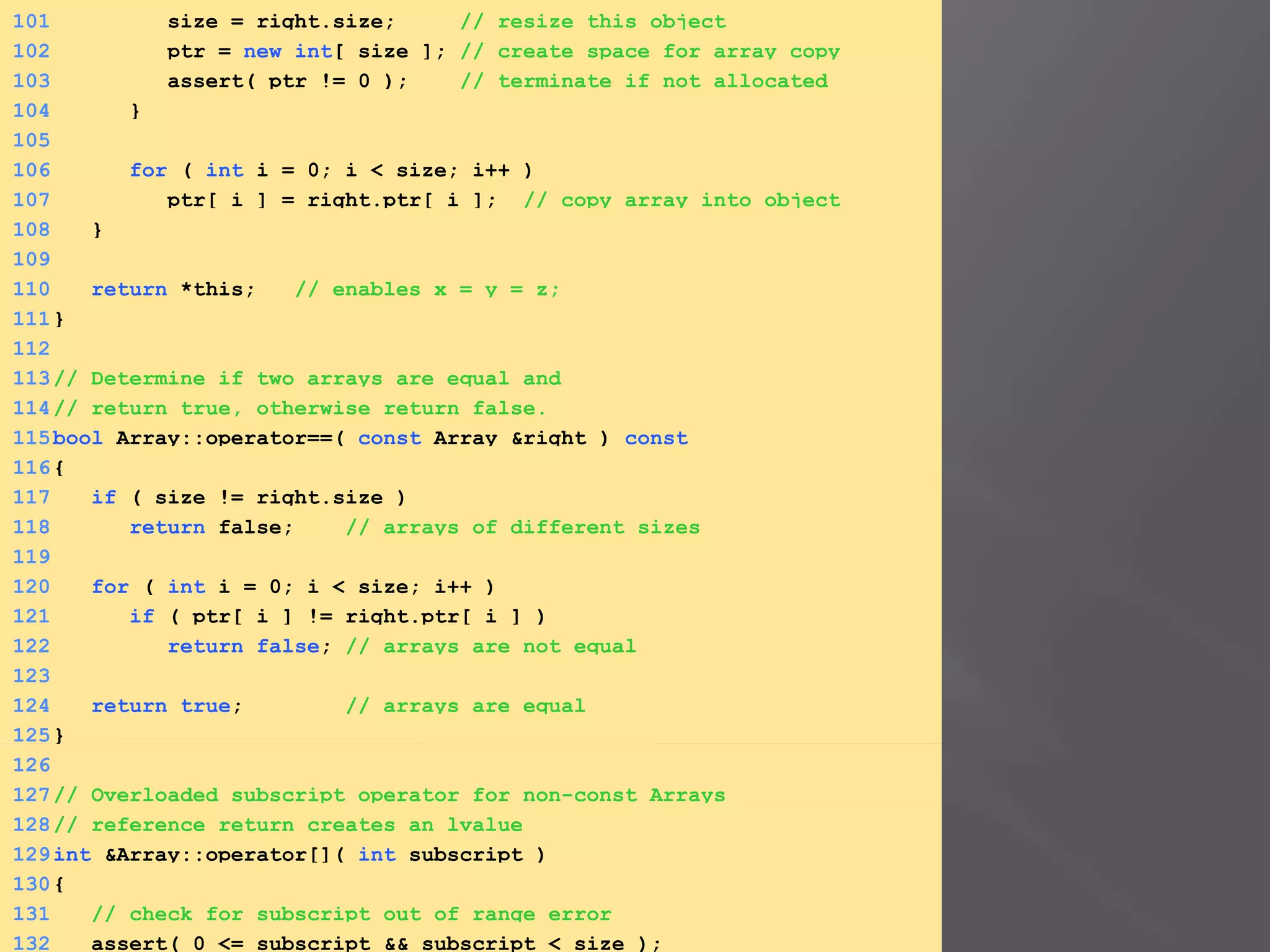Click 'return *this;' on line 110
This screenshot has width=1270, height=952.
(173, 289)
